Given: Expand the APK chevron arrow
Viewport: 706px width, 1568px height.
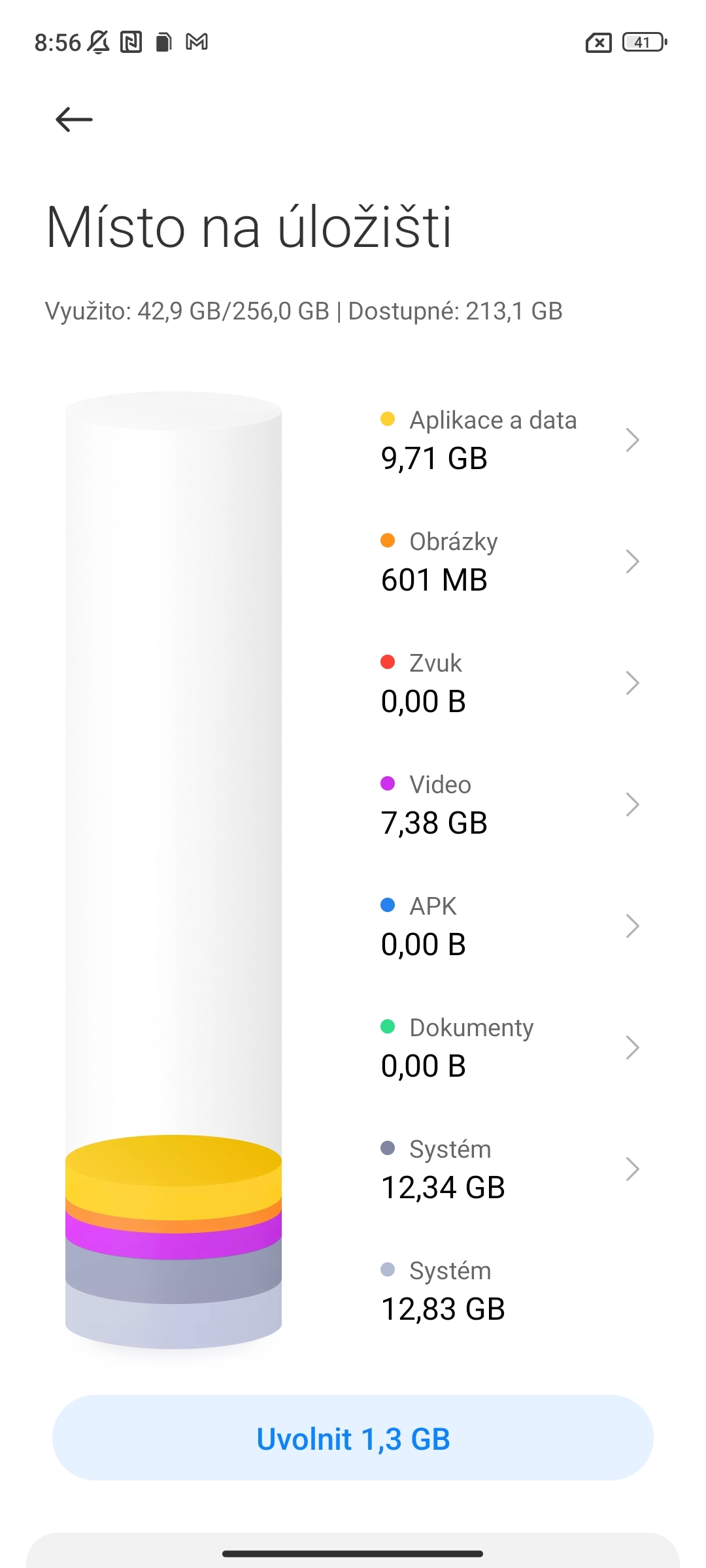Looking at the screenshot, I should tap(632, 926).
